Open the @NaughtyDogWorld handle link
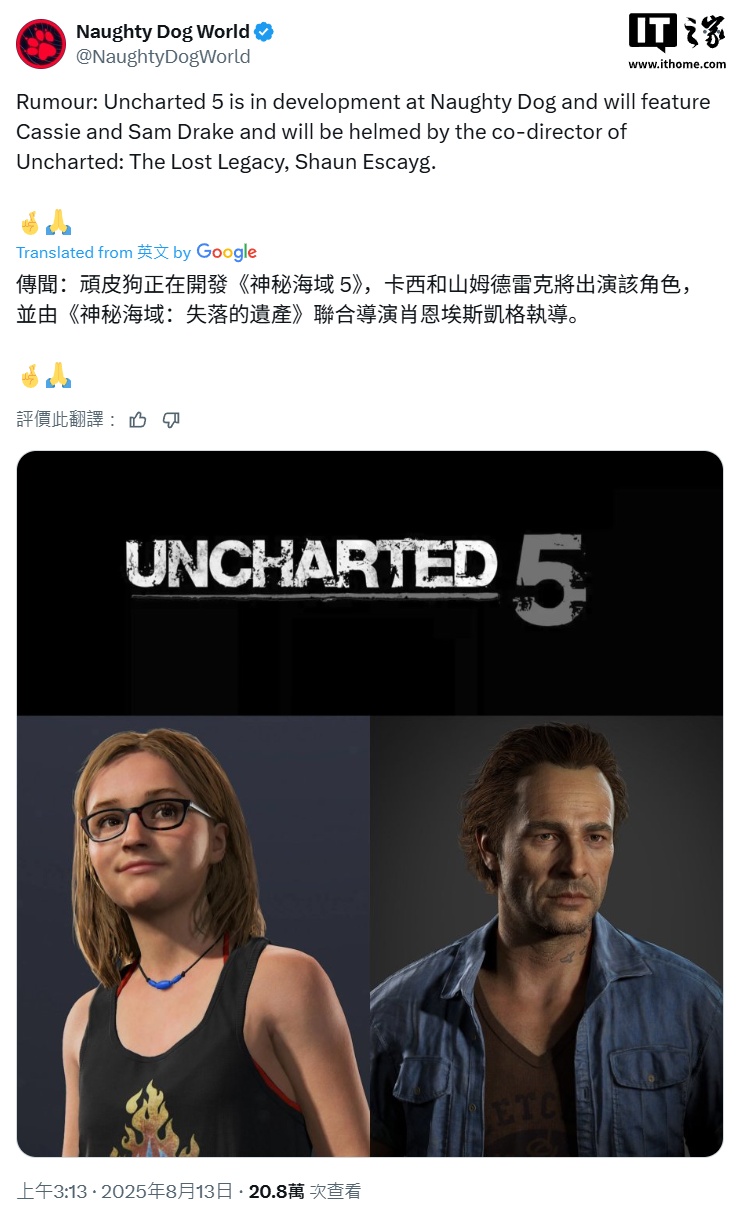This screenshot has width=737, height=1214. tap(163, 57)
